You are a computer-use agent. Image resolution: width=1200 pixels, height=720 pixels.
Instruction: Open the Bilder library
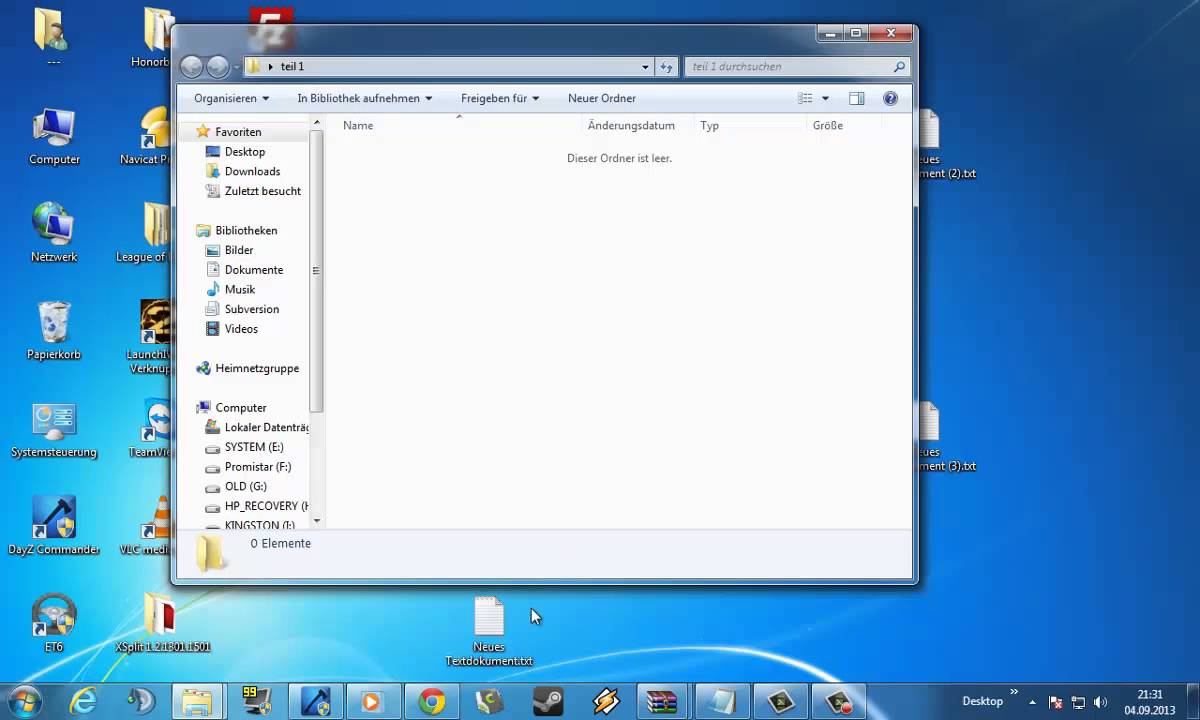click(x=238, y=250)
